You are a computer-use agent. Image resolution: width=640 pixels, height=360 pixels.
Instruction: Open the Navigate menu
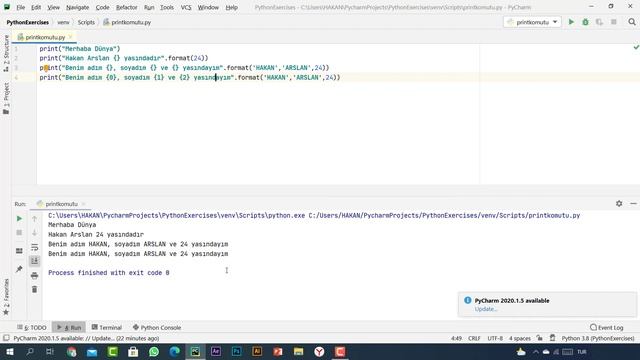(x=78, y=7)
